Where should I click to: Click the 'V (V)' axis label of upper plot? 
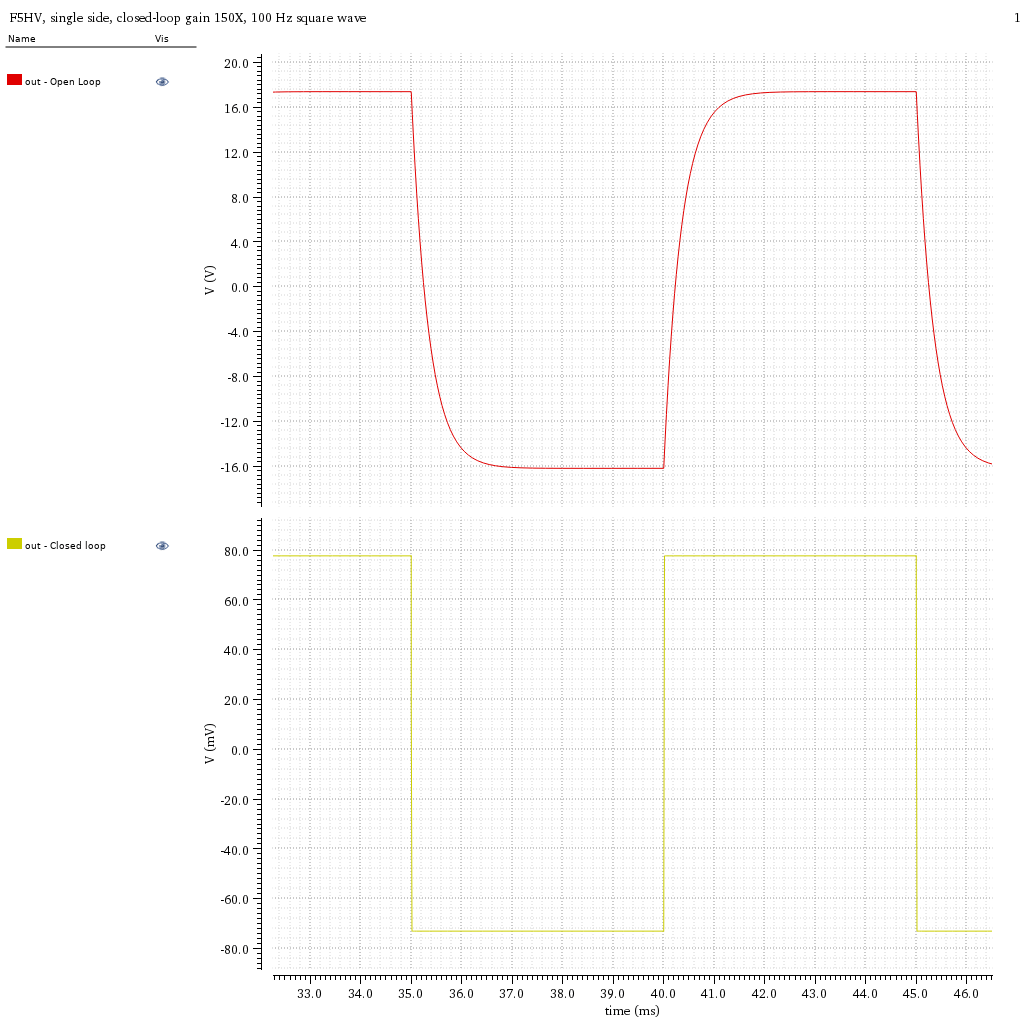tap(209, 280)
